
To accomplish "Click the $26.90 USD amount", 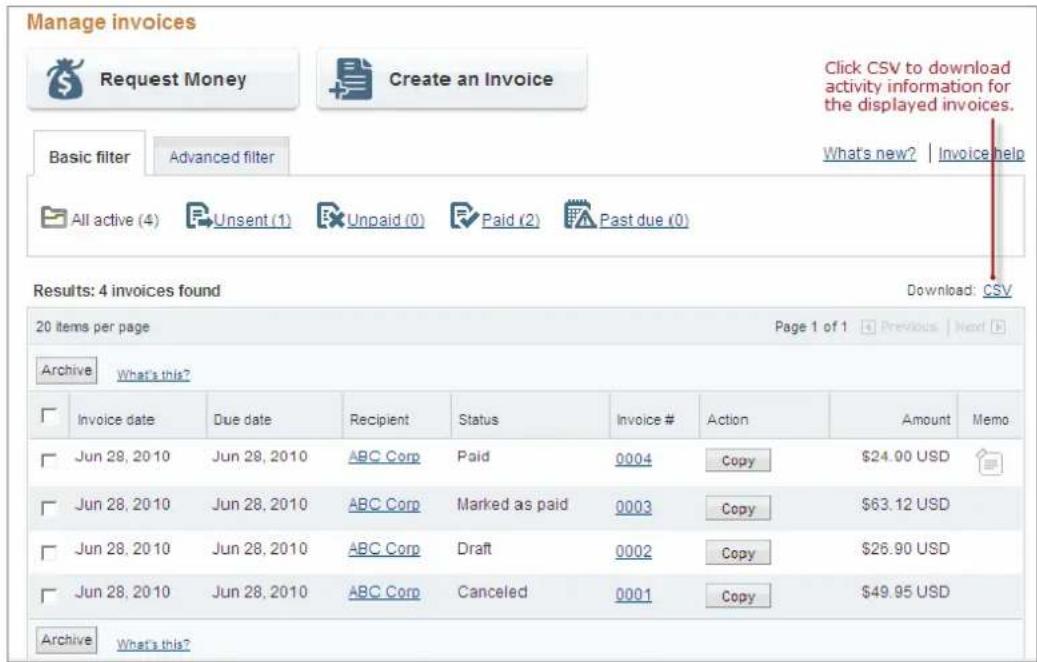I will pos(905,549).
